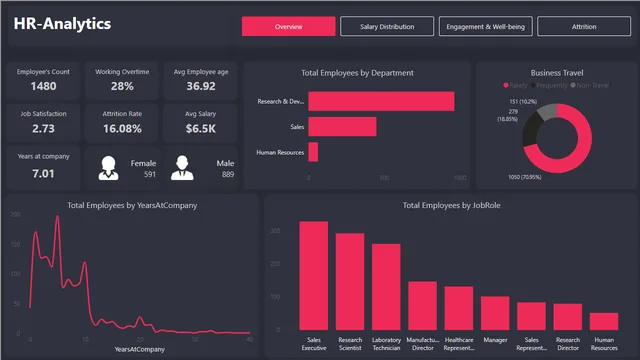Image resolution: width=640 pixels, height=360 pixels.
Task: Select the Rarely legend marker
Action: [x=506, y=85]
